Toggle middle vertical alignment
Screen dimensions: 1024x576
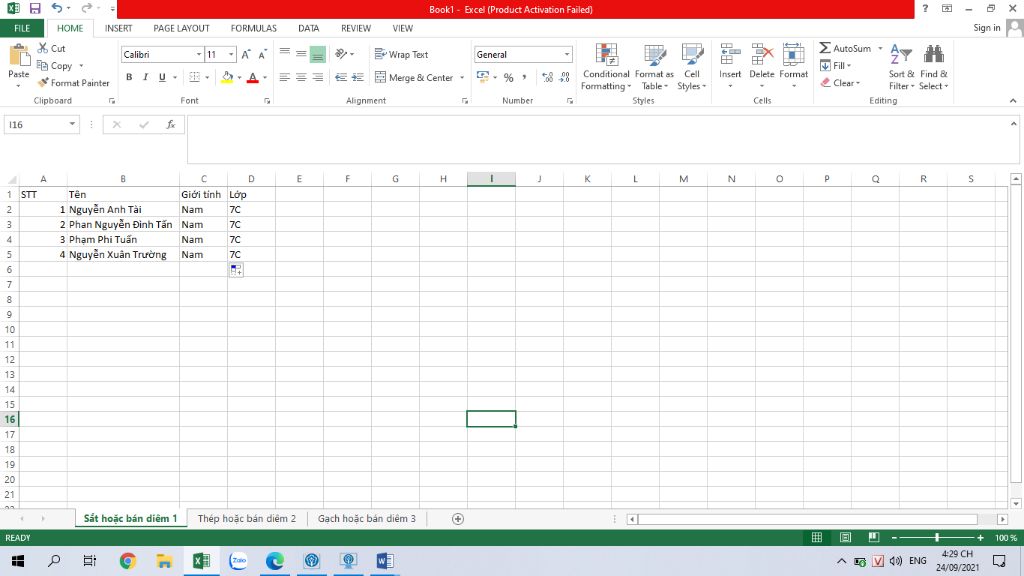coord(301,55)
